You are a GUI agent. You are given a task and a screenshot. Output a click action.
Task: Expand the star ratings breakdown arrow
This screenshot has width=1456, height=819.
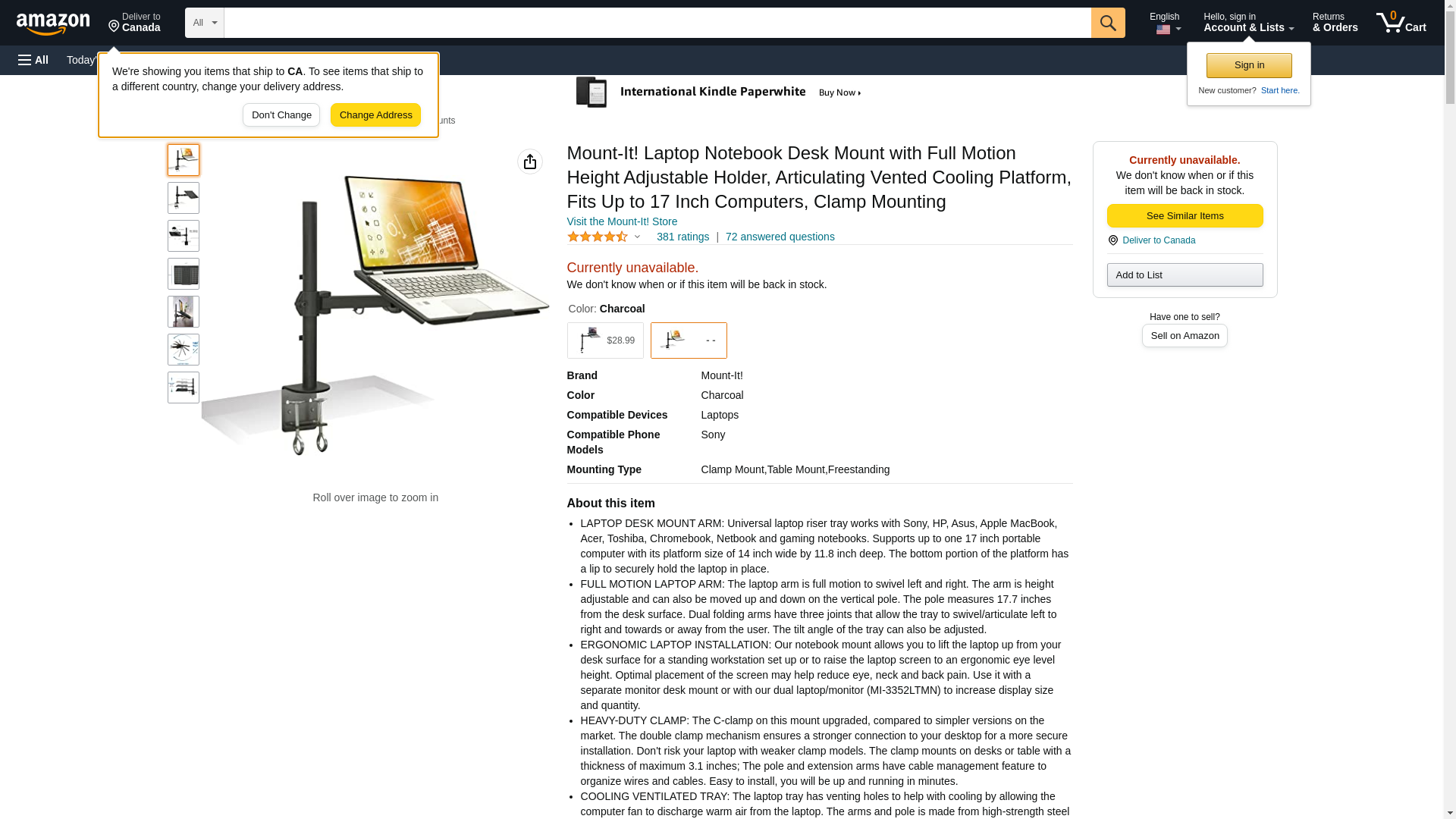pyautogui.click(x=637, y=237)
